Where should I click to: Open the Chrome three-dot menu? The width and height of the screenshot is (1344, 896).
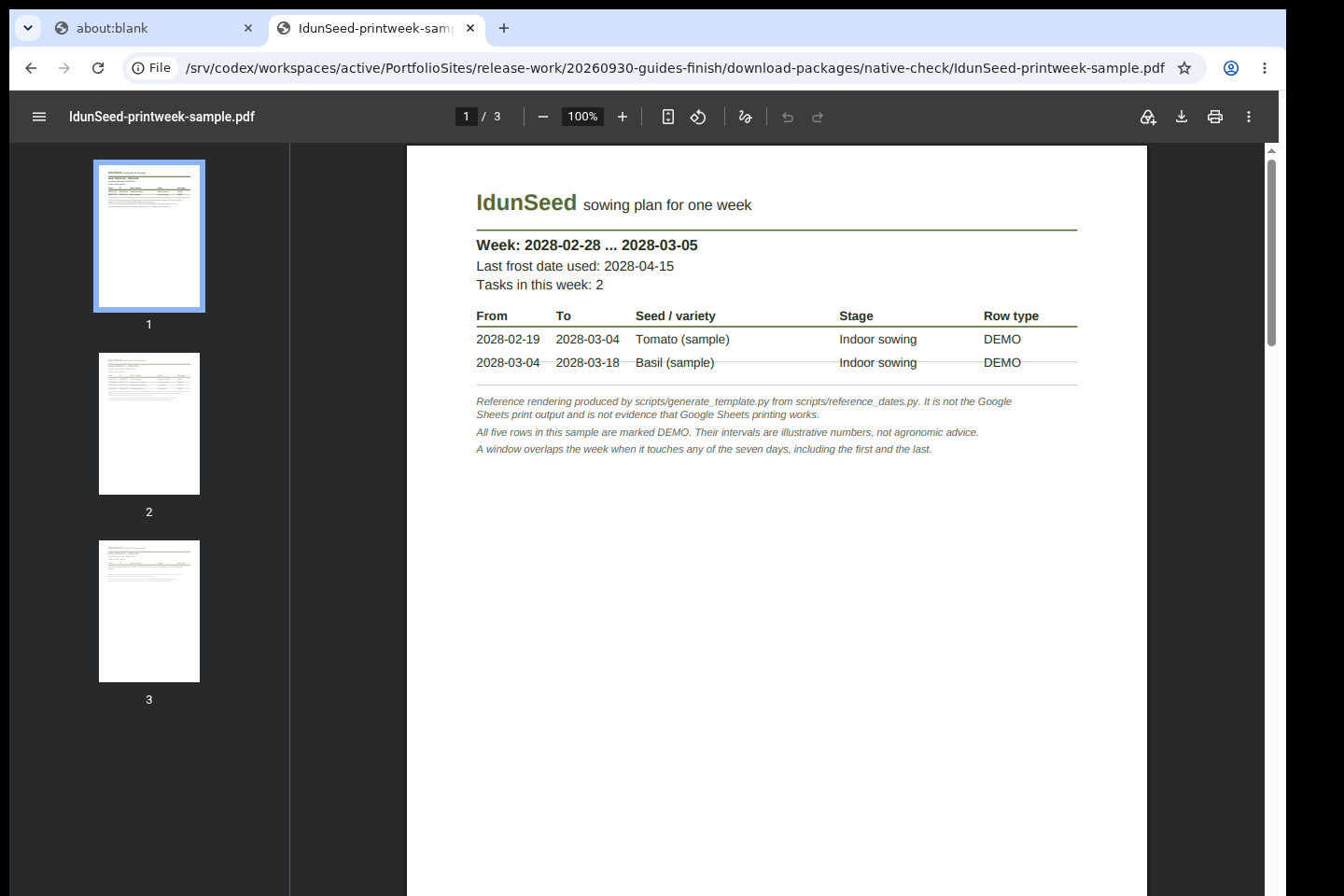pos(1265,68)
